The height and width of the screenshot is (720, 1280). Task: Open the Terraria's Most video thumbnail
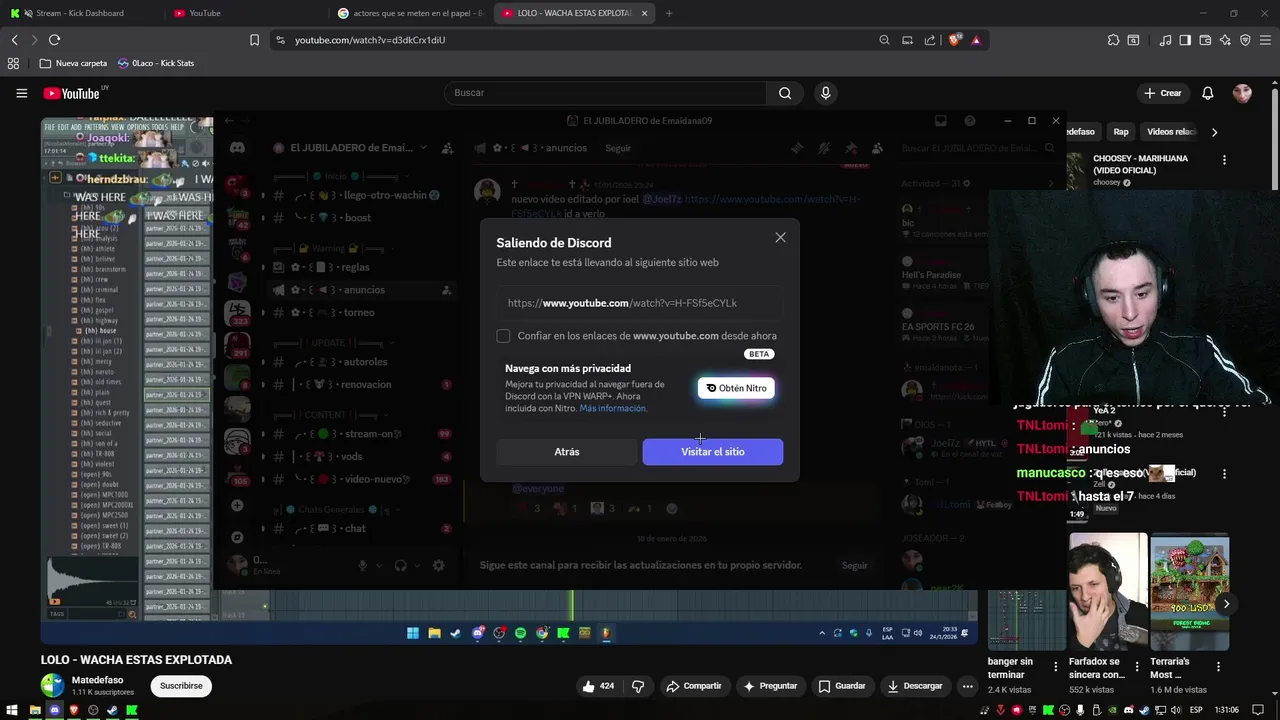1190,592
